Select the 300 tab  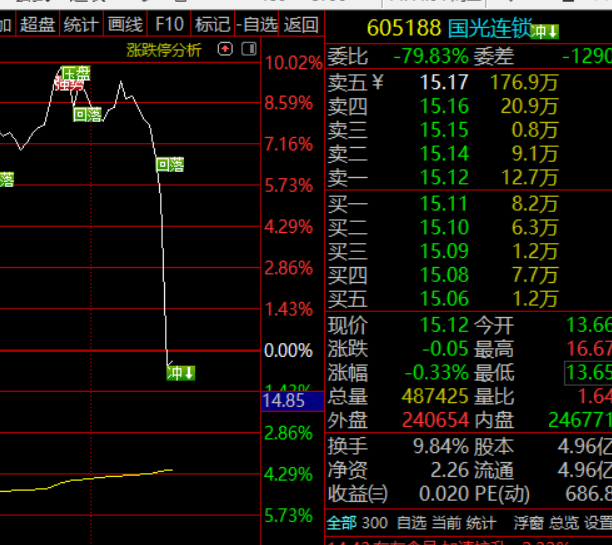point(375,523)
